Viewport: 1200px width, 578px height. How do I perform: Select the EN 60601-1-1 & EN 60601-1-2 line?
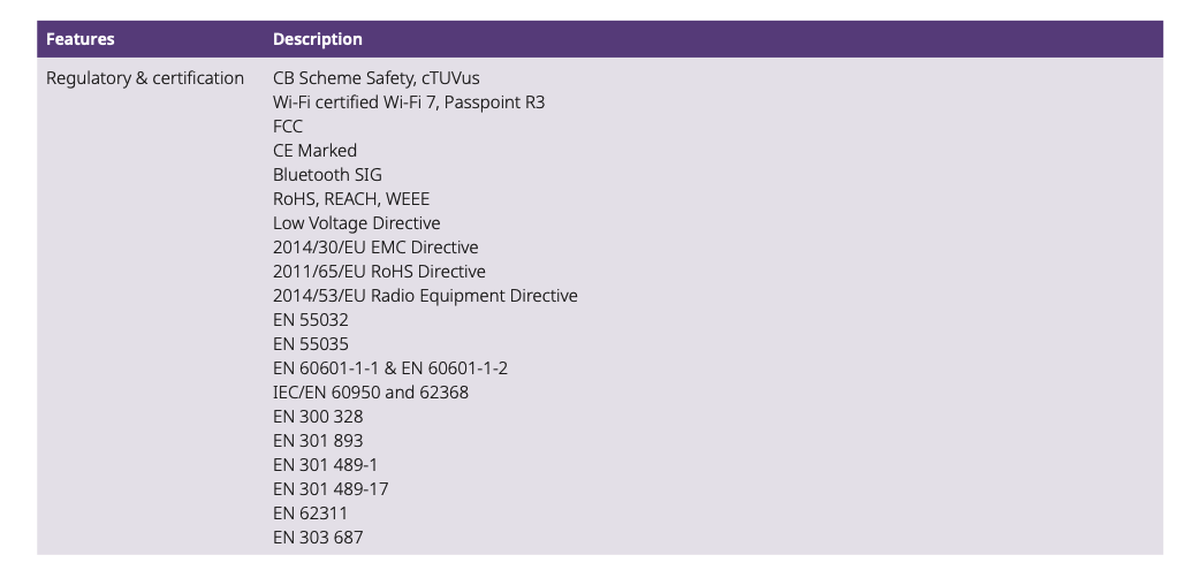(x=390, y=368)
